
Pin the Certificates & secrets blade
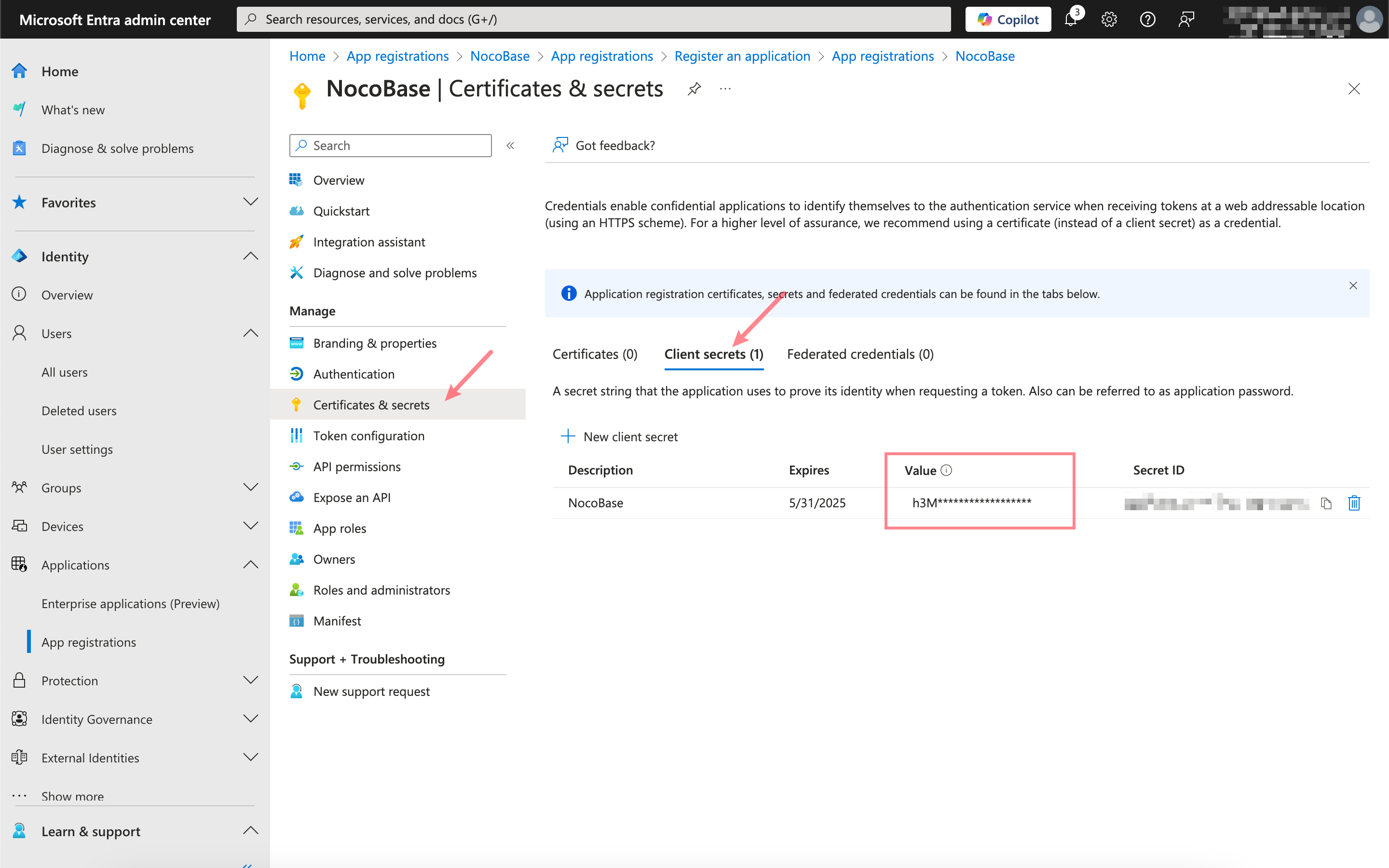[694, 89]
